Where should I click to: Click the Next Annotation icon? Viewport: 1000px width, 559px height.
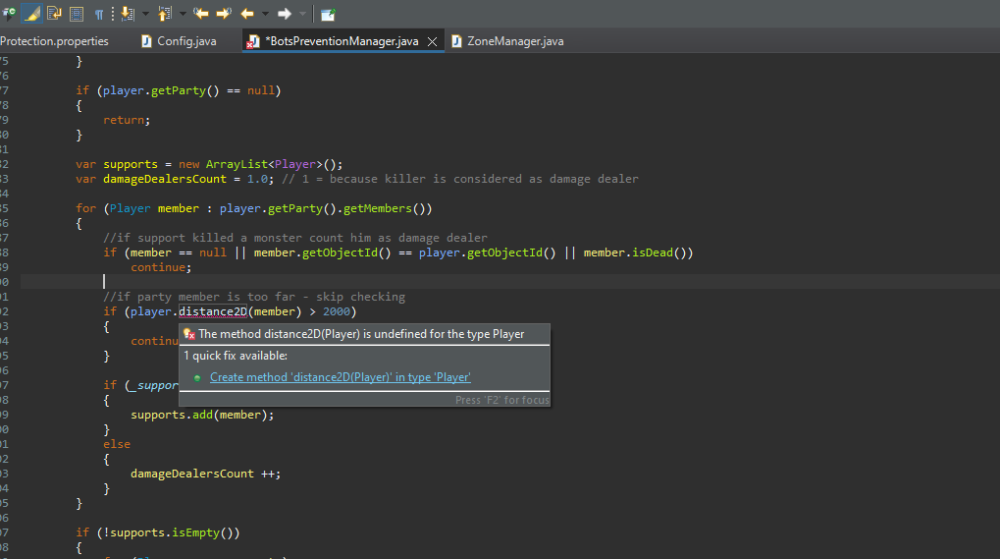128,14
